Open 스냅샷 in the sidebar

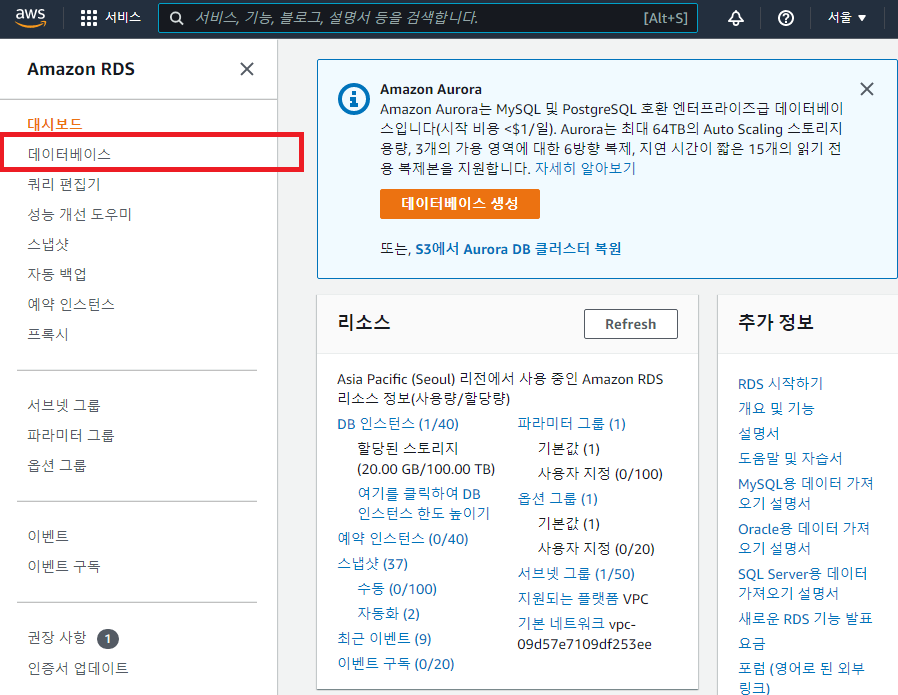pyautogui.click(x=48, y=244)
